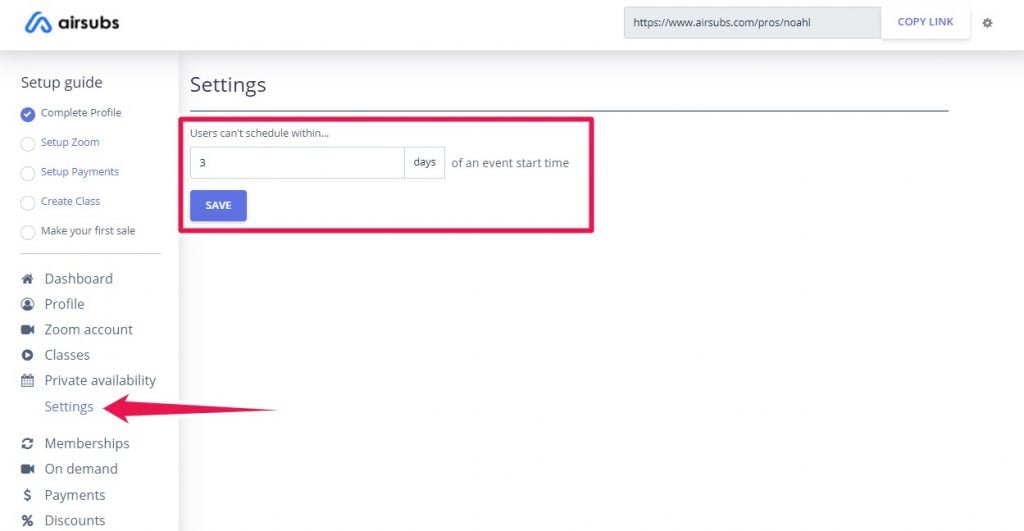The width and height of the screenshot is (1024, 531).
Task: Click the Classes play icon
Action: (x=27, y=355)
